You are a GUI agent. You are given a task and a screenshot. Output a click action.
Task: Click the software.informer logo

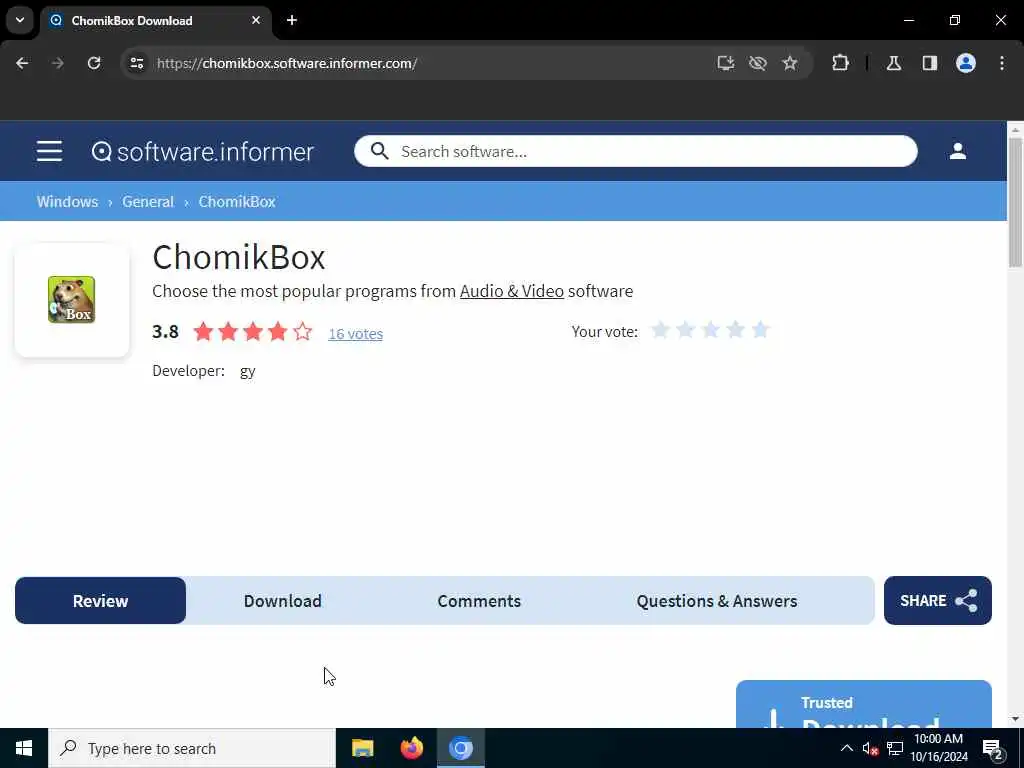click(x=202, y=152)
